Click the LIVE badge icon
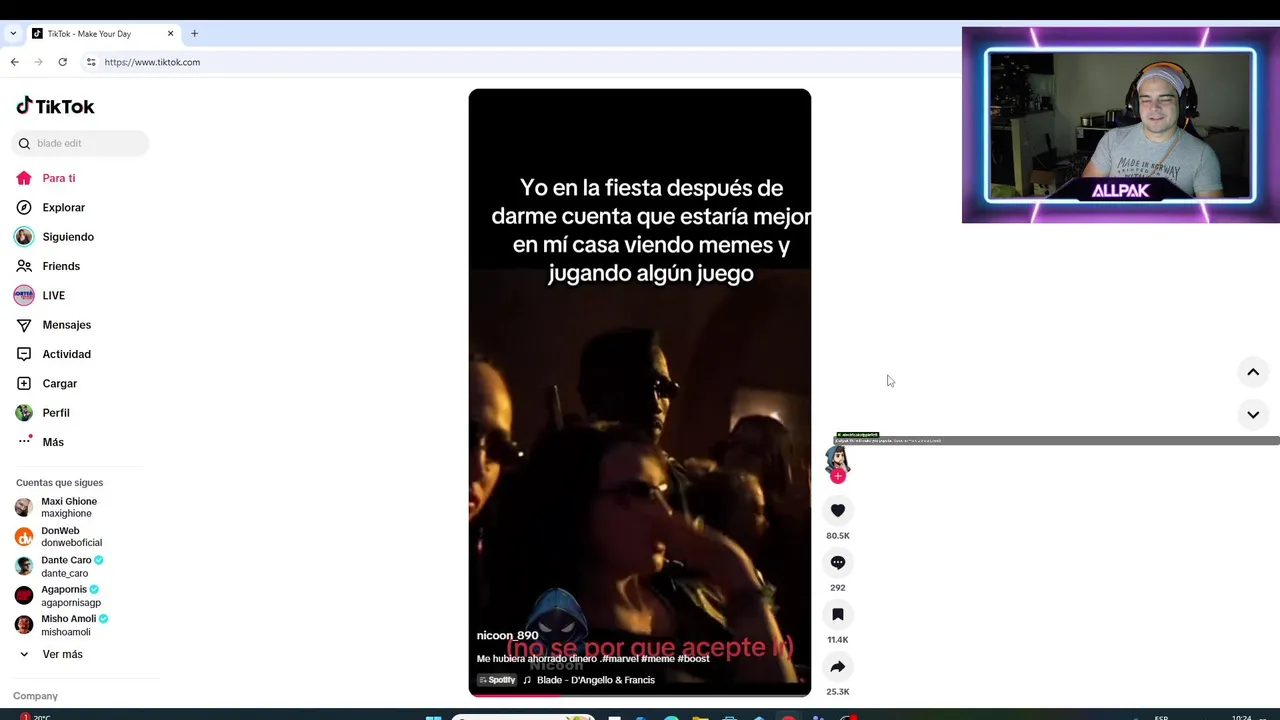This screenshot has height=720, width=1280. click(24, 295)
